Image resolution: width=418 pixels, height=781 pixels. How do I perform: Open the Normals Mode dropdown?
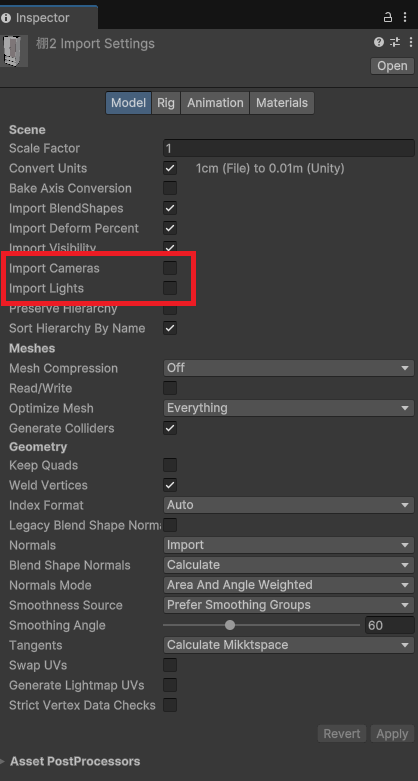pyautogui.click(x=288, y=585)
